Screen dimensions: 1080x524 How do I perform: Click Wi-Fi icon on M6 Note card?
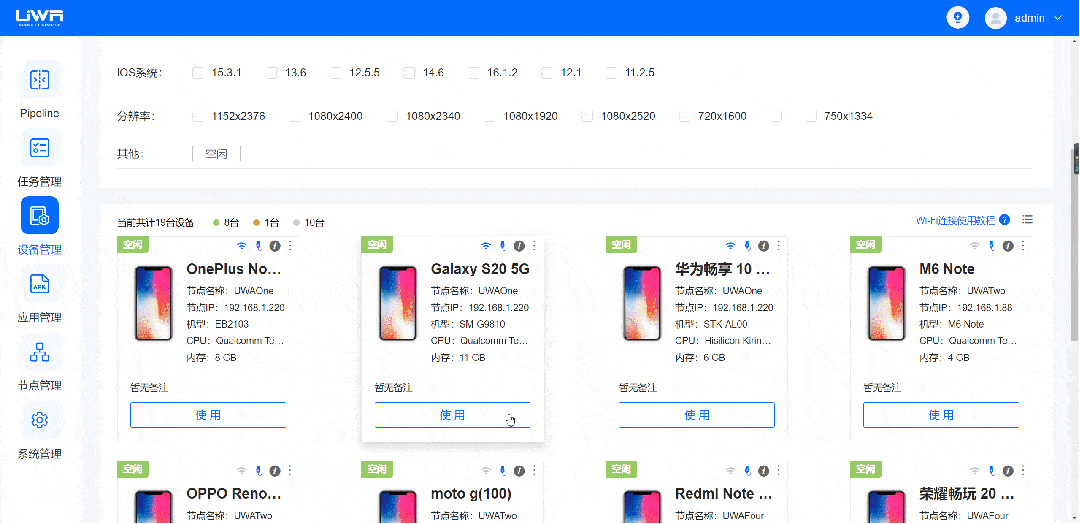[975, 245]
